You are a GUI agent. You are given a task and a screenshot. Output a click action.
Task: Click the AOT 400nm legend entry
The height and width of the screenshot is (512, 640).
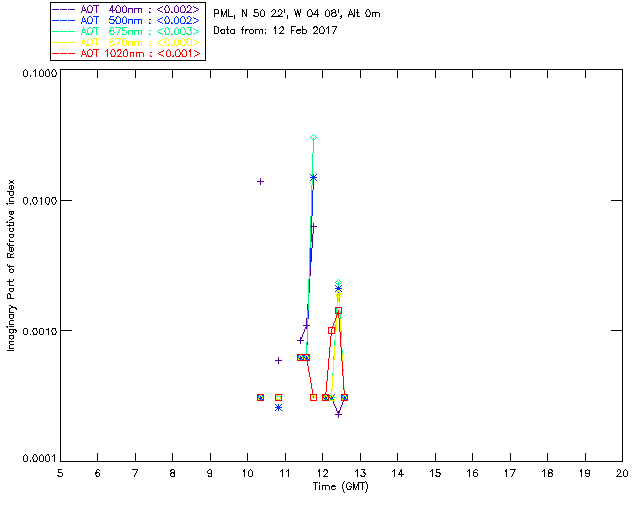(x=126, y=9)
